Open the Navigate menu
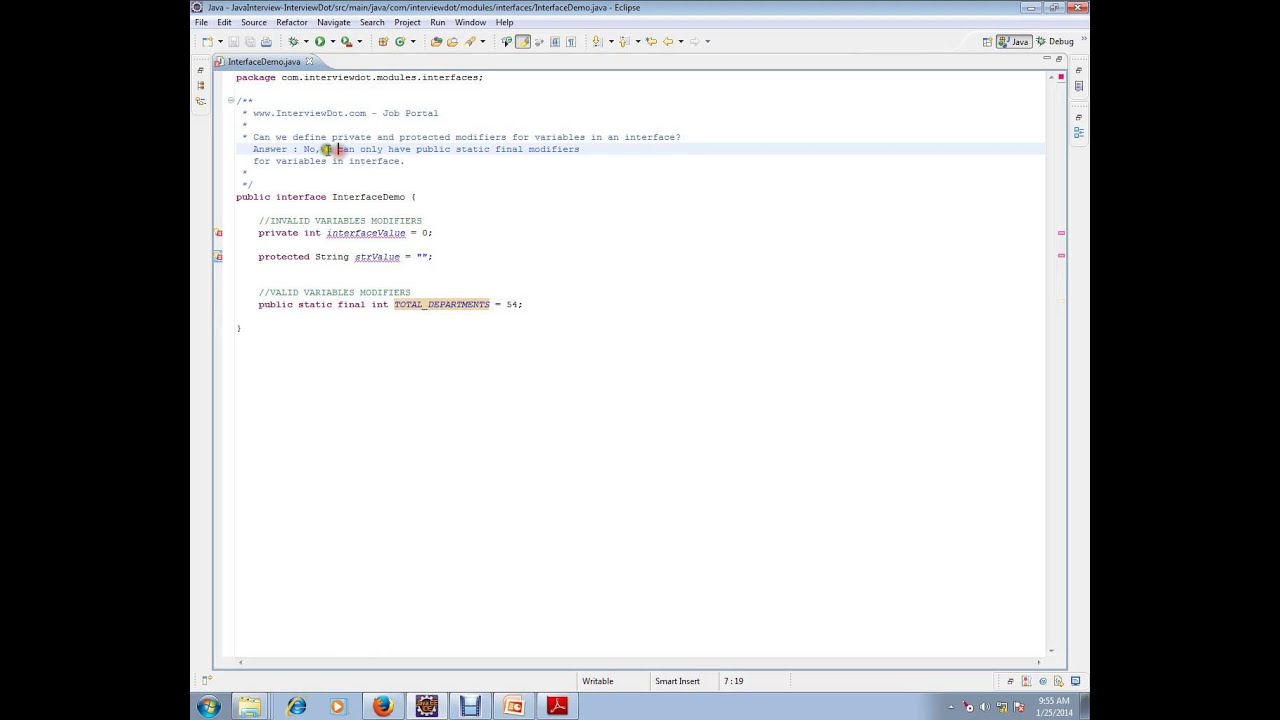This screenshot has height=720, width=1280. coord(334,22)
